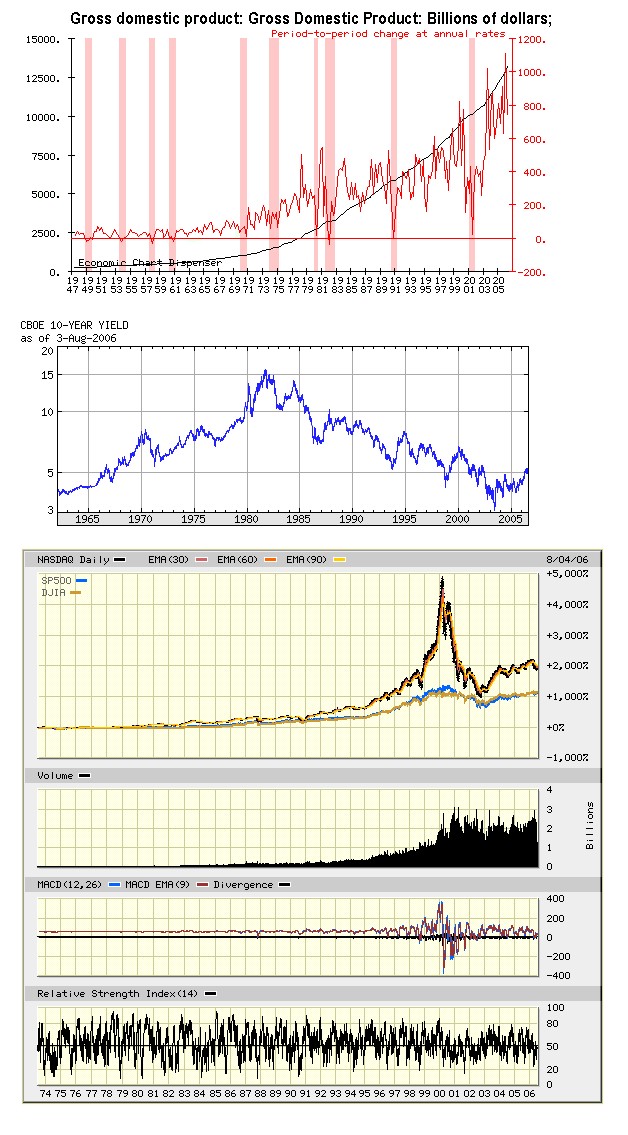Click the 'EMA(90)' legend label

(305, 560)
